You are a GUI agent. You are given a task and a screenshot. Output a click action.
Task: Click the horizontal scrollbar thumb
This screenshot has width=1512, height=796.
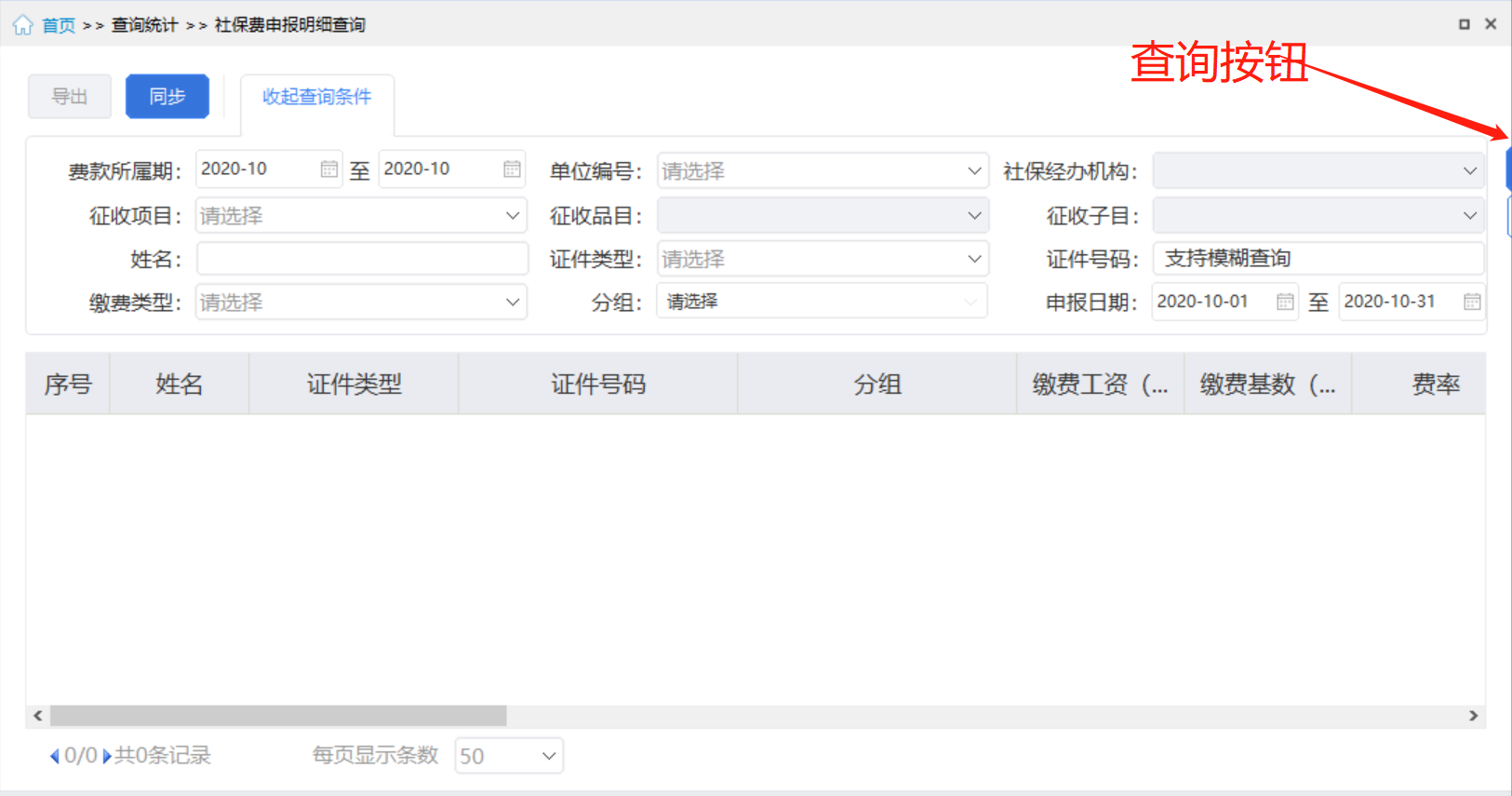278,716
